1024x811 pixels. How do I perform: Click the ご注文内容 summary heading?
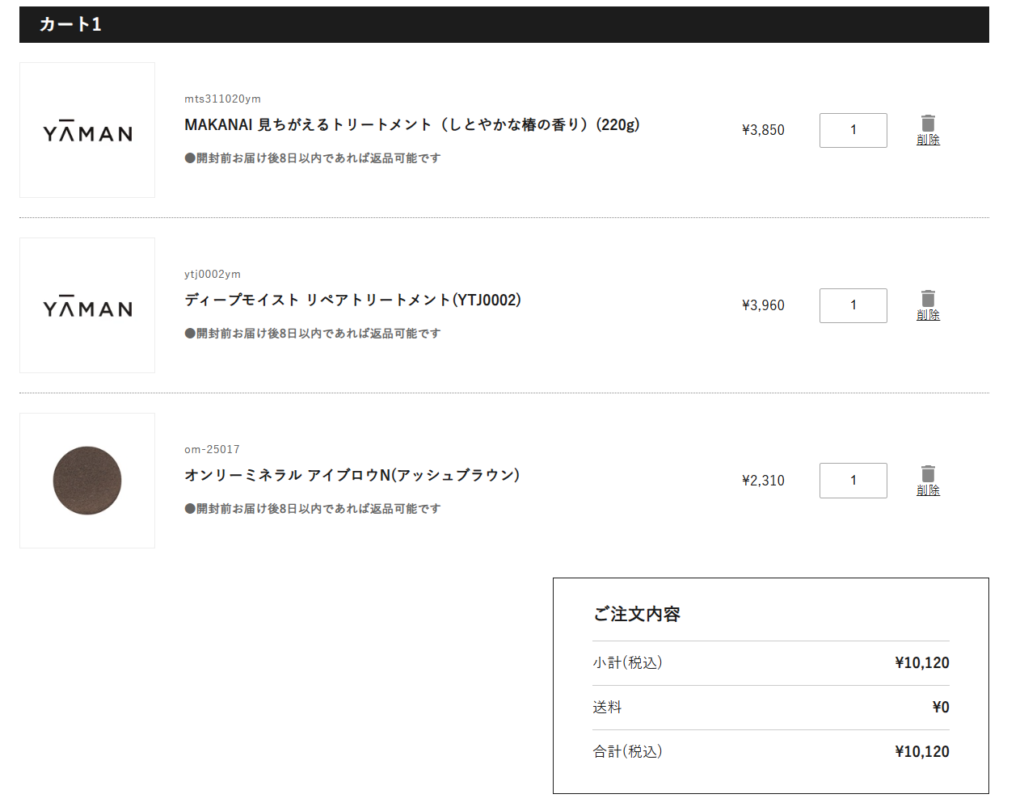[x=636, y=614]
